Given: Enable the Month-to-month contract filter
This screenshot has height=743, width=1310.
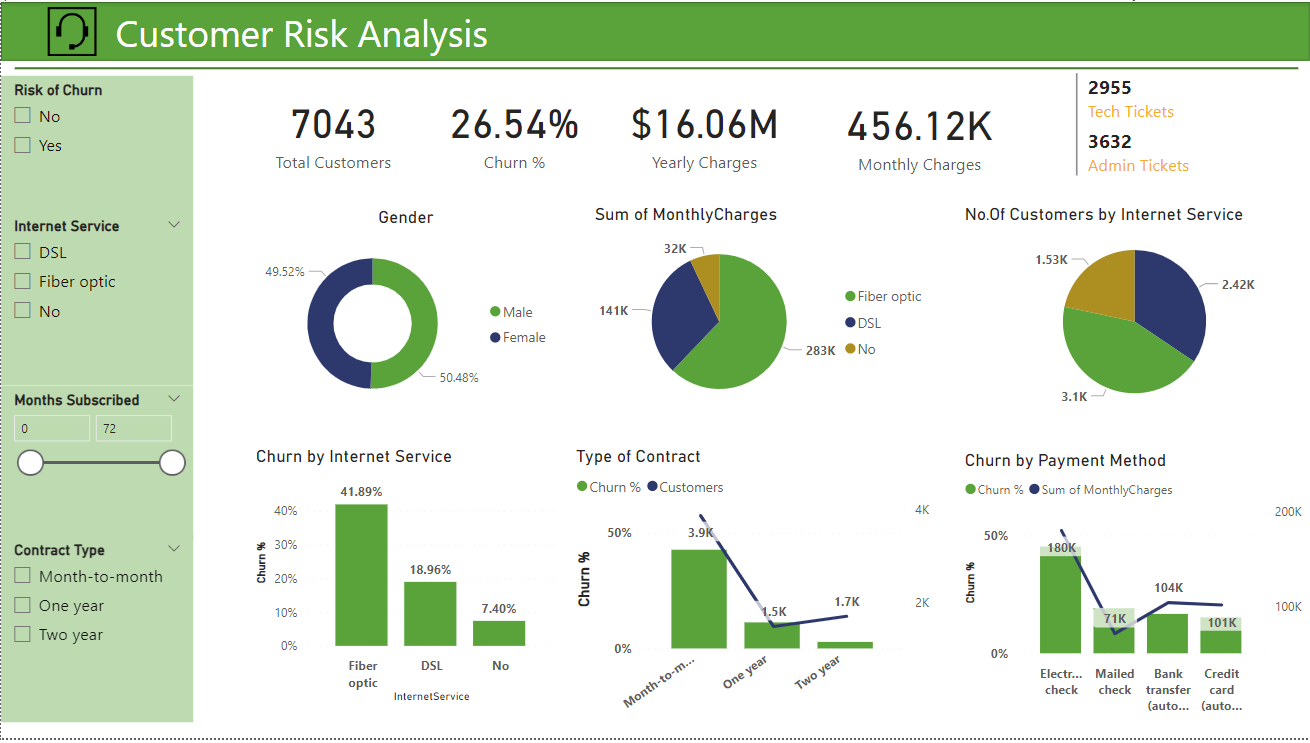Looking at the screenshot, I should 23,576.
